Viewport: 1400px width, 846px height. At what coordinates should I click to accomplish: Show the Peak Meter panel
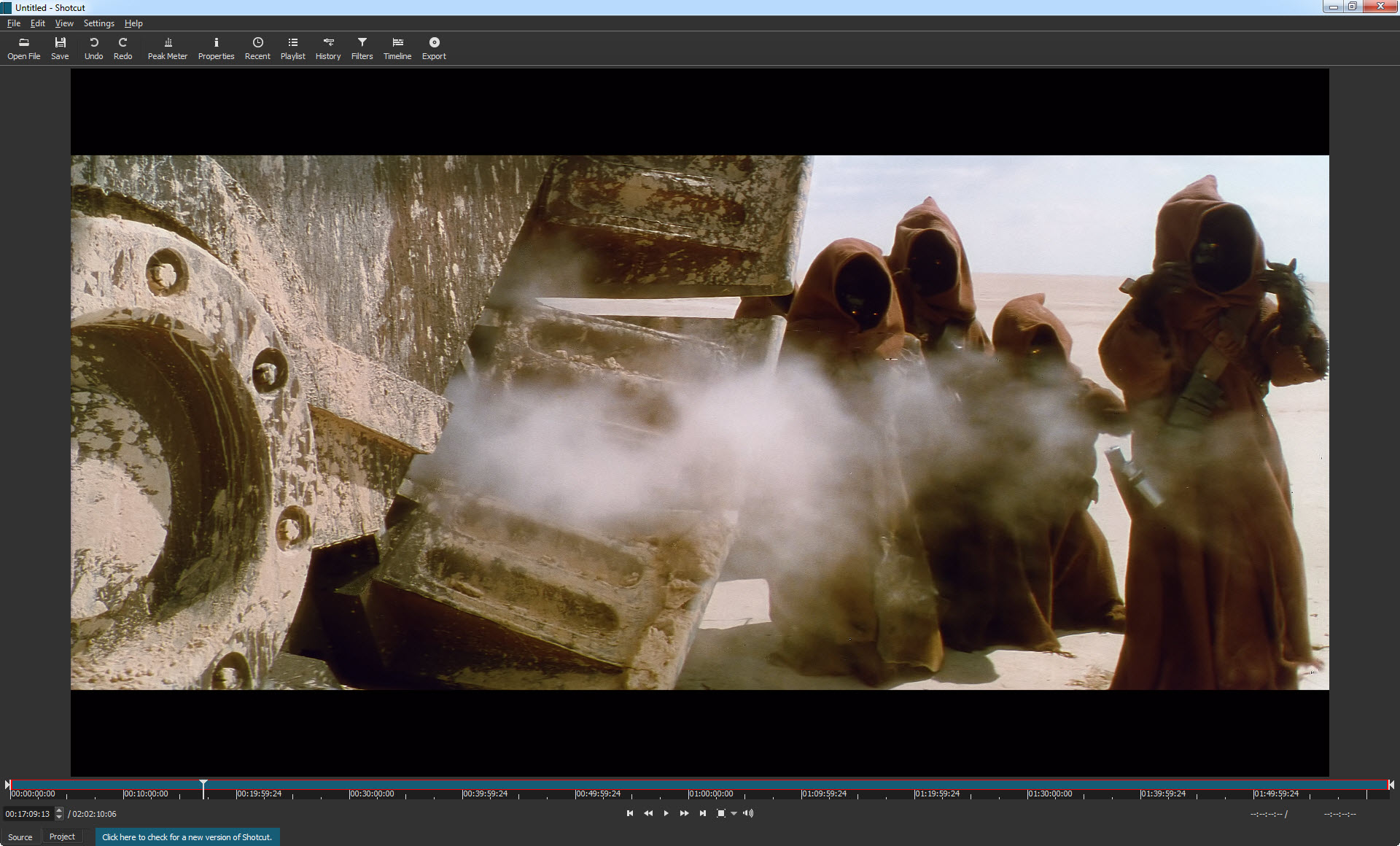coord(168,48)
